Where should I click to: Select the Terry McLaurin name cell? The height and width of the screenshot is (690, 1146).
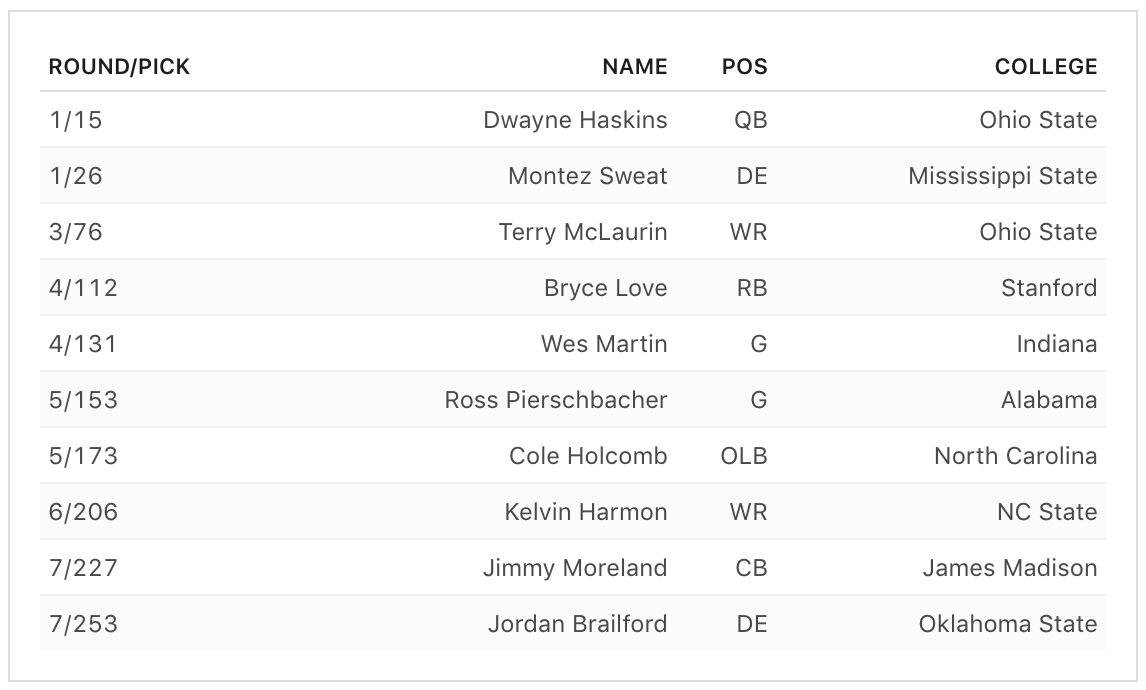click(x=583, y=232)
